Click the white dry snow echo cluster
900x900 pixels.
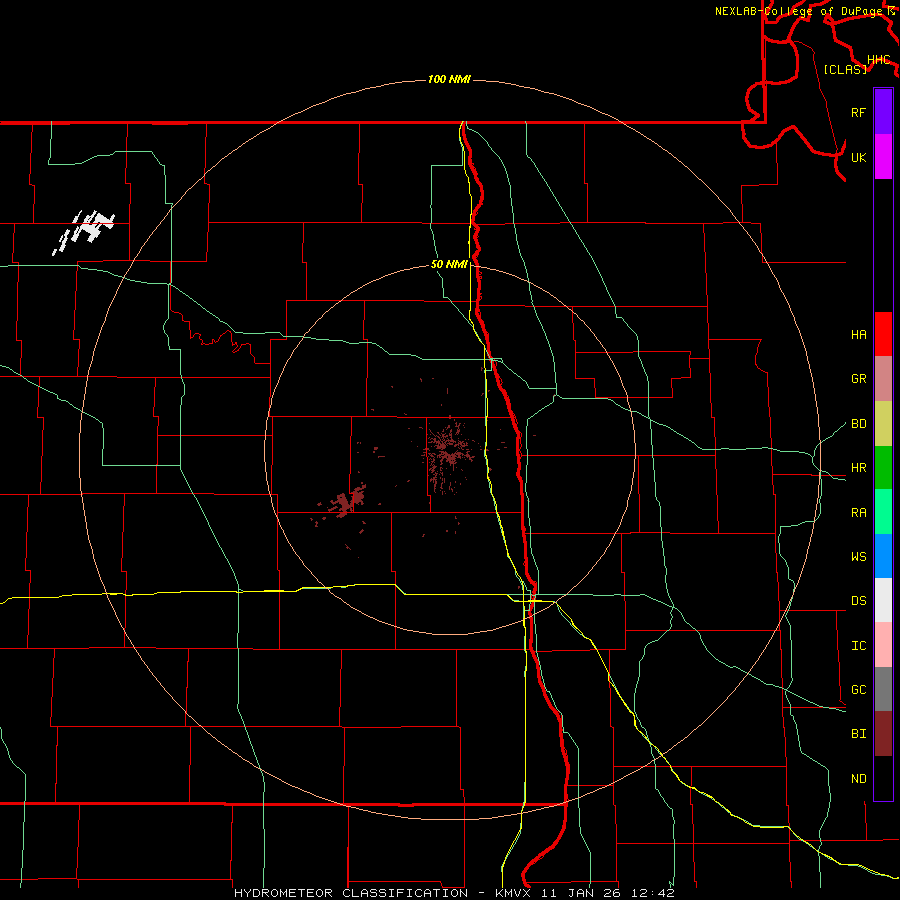coord(84,232)
